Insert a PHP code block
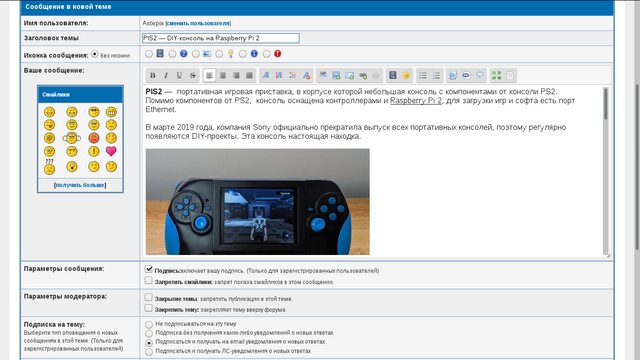 (466, 76)
